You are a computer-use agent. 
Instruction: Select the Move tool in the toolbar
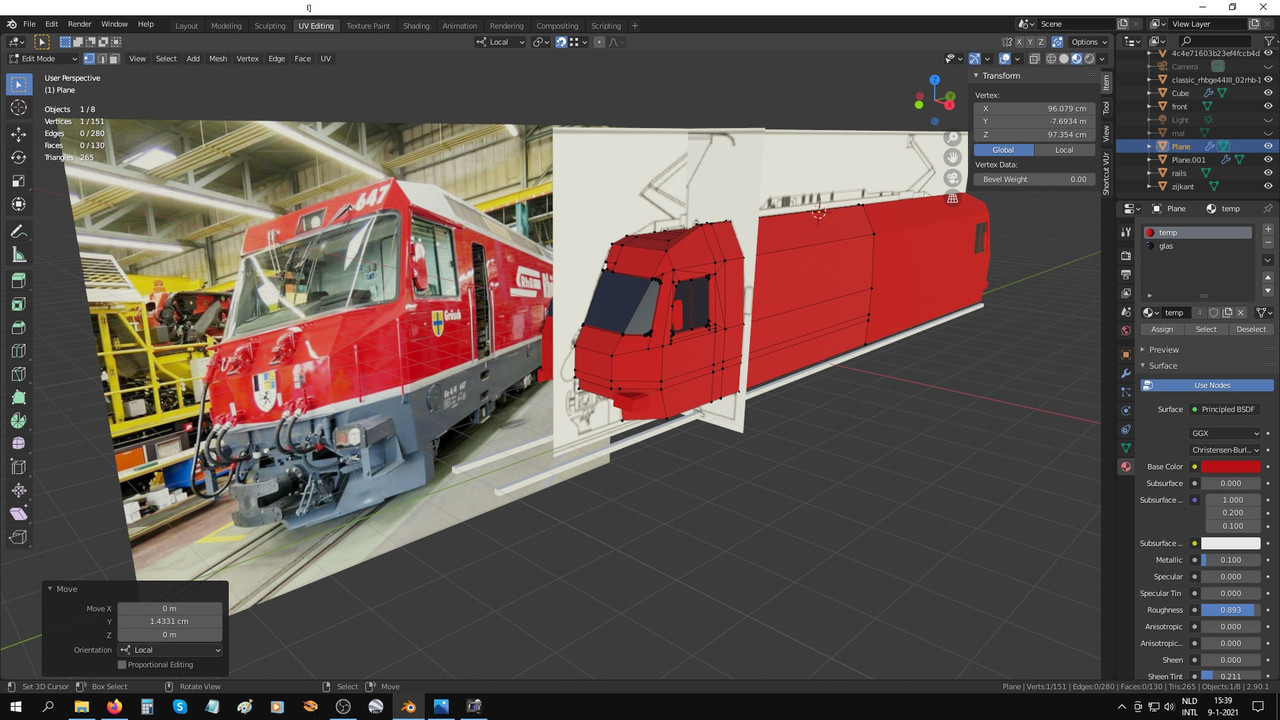point(18,133)
